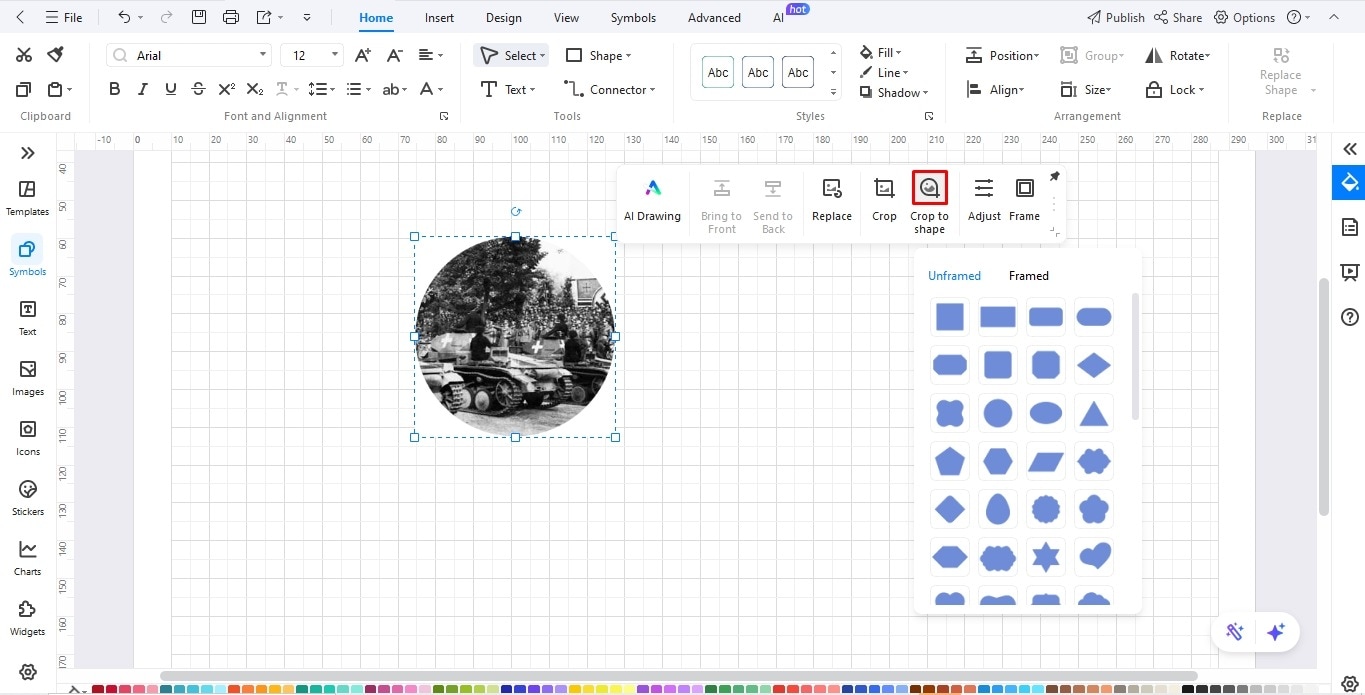This screenshot has width=1365, height=695.
Task: Click the Print icon
Action: click(x=231, y=17)
